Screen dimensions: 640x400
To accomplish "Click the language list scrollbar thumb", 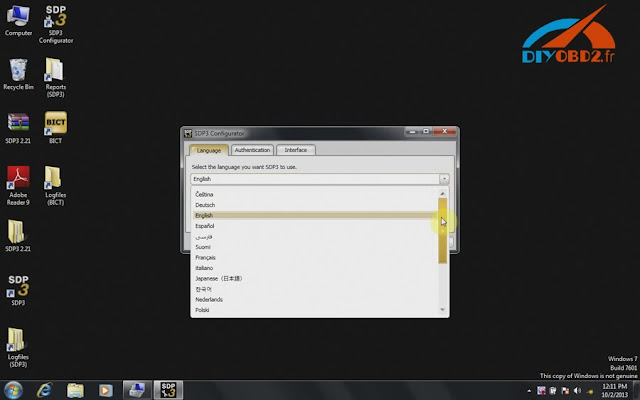I will [x=442, y=231].
